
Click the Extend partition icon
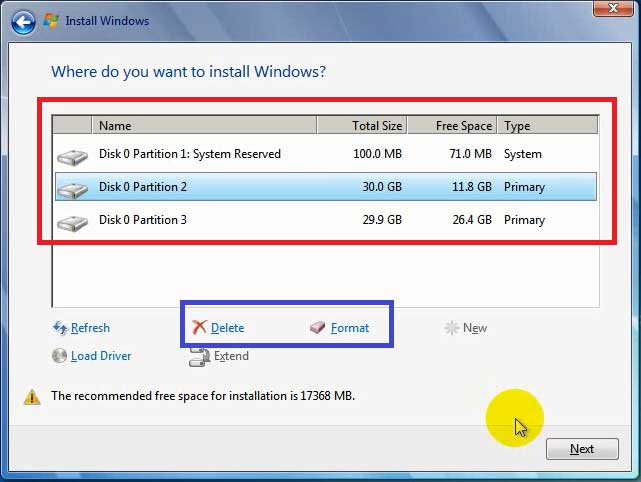point(199,356)
